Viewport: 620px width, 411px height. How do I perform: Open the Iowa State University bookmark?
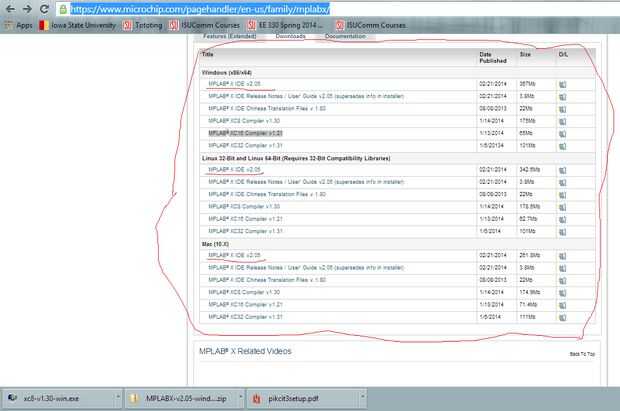(78, 25)
